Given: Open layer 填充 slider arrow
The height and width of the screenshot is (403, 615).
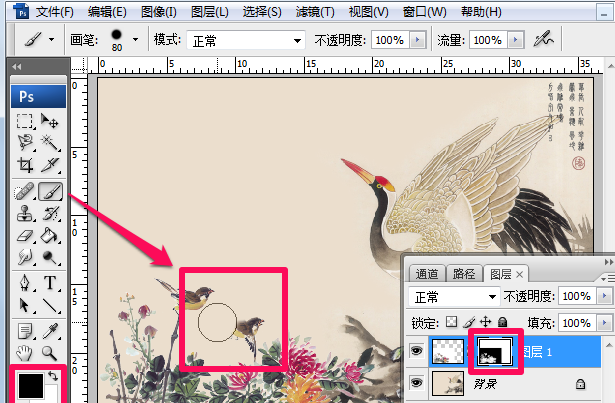Looking at the screenshot, I should tap(604, 323).
